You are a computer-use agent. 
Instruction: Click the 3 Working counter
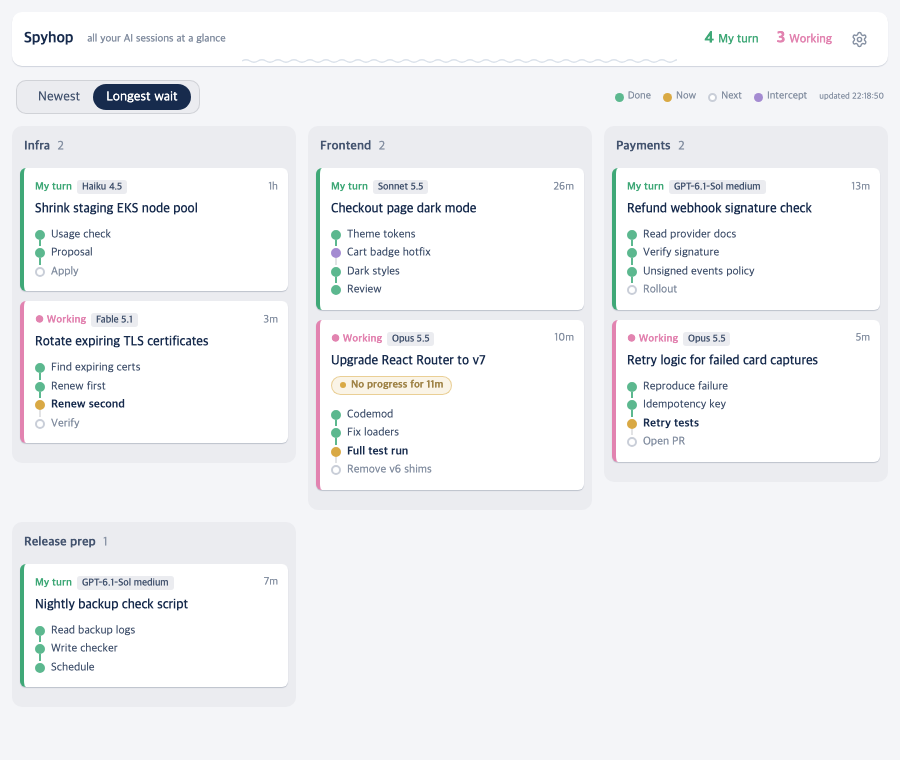[x=804, y=38]
